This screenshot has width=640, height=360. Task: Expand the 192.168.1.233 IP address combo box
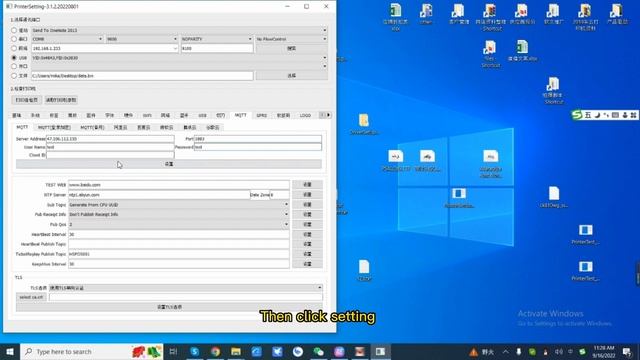[x=175, y=49]
